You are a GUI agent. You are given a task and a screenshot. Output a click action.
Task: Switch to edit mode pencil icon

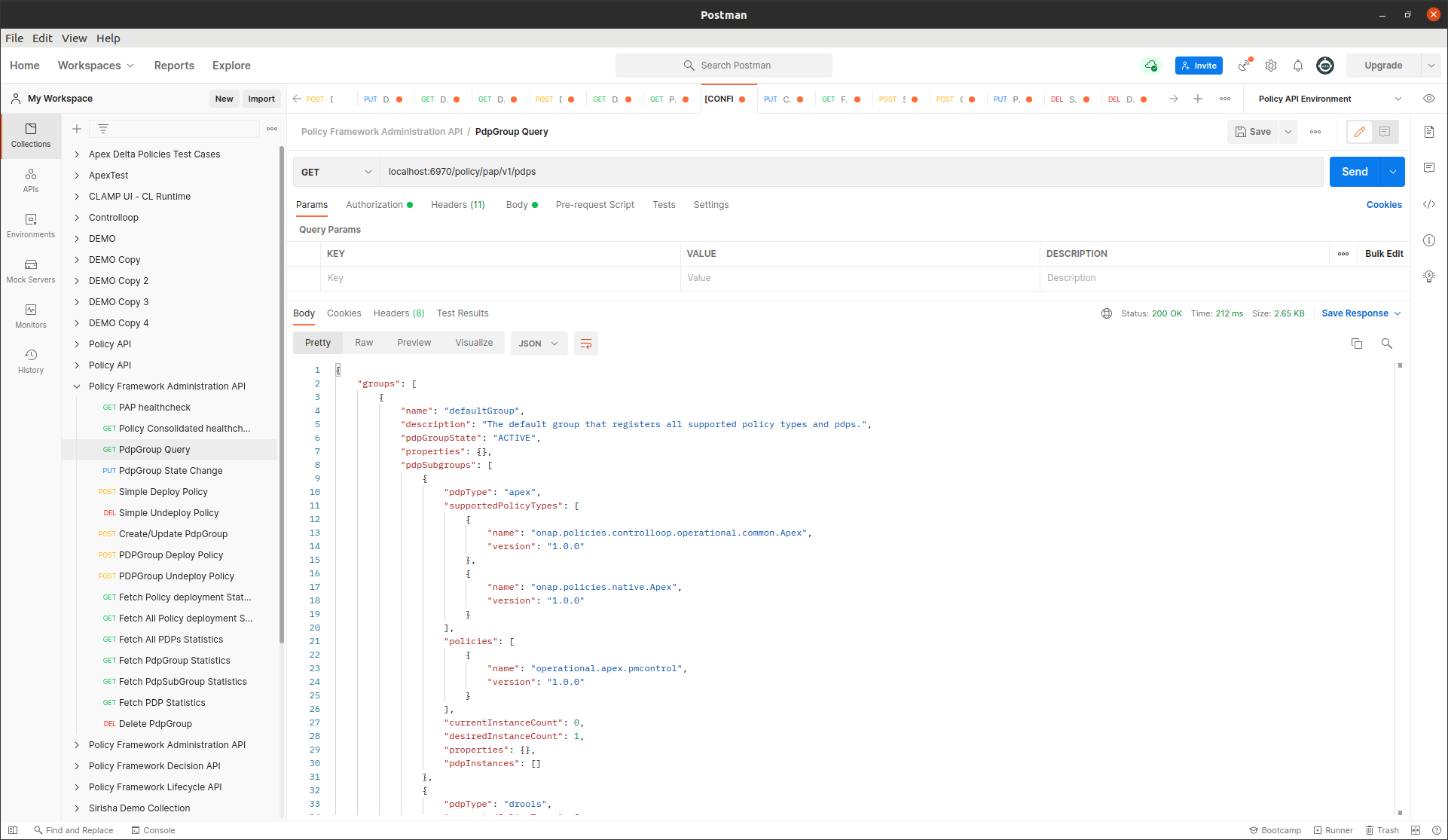1360,132
